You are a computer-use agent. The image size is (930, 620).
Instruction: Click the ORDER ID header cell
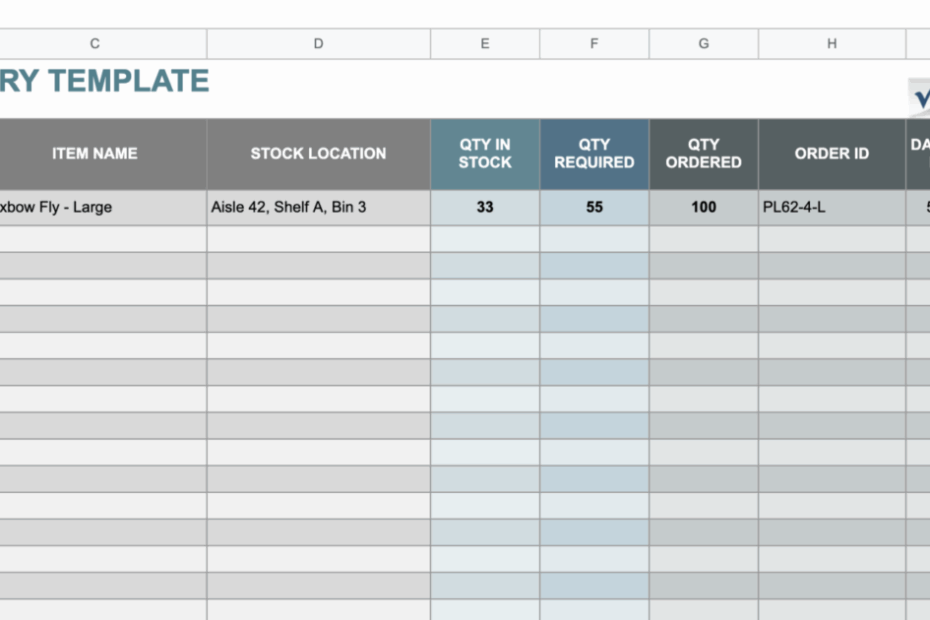(x=831, y=153)
